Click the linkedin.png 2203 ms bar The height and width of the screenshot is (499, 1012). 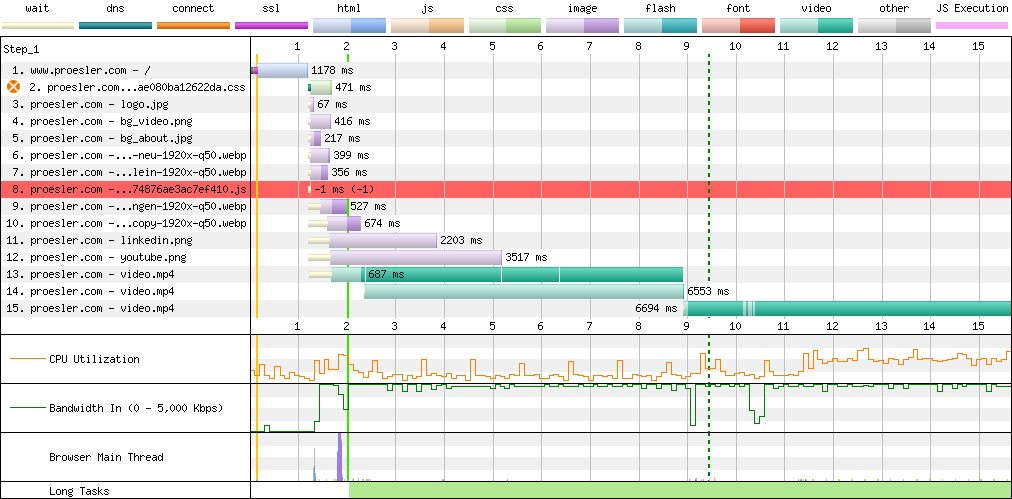pyautogui.click(x=383, y=240)
